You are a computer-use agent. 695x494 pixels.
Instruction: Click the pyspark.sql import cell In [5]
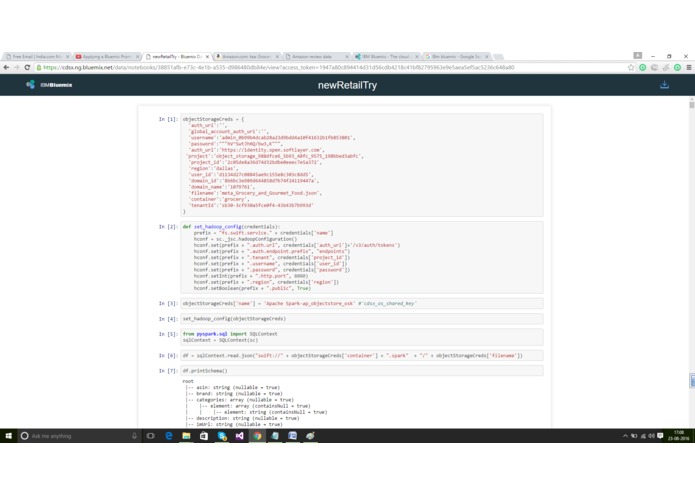click(362, 337)
